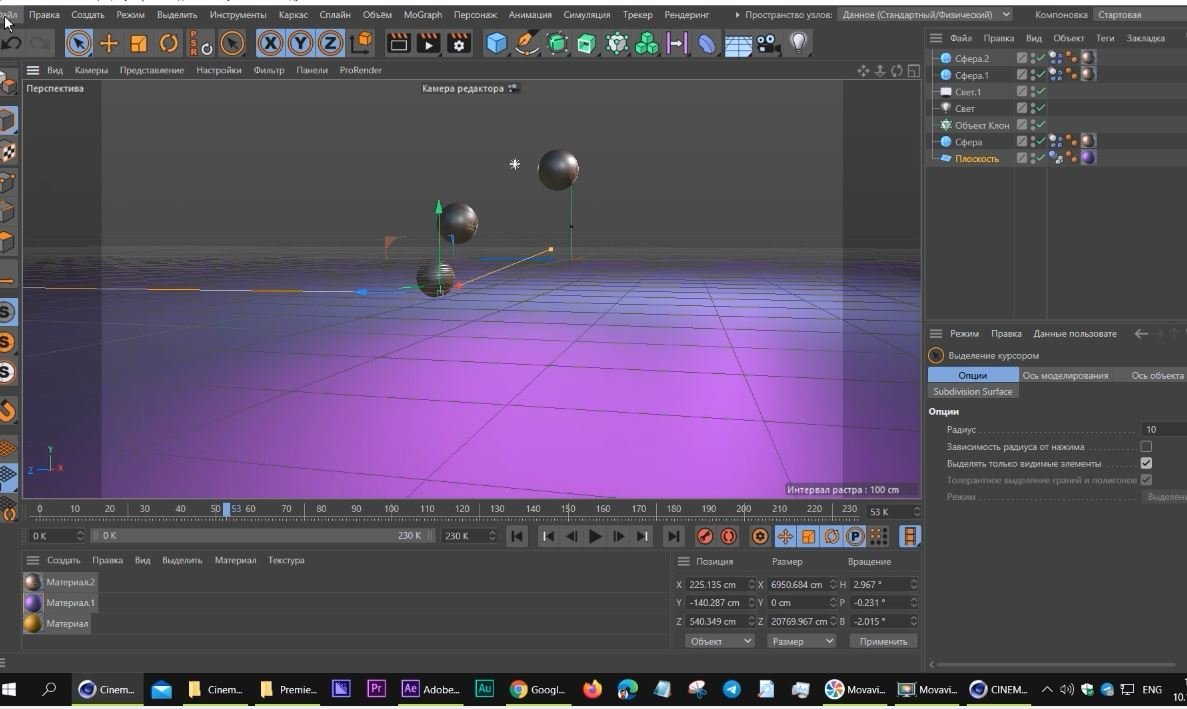Open the timeline film strip icon
Screen dimensions: 1187x709
(x=909, y=536)
